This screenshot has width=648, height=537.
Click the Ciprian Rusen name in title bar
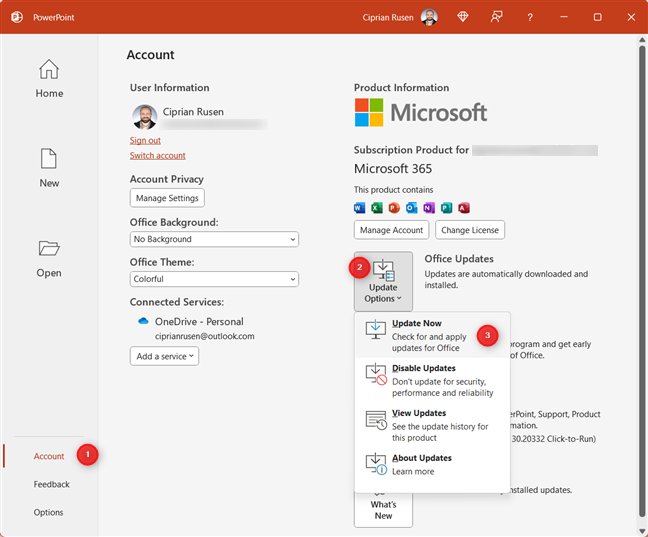388,17
